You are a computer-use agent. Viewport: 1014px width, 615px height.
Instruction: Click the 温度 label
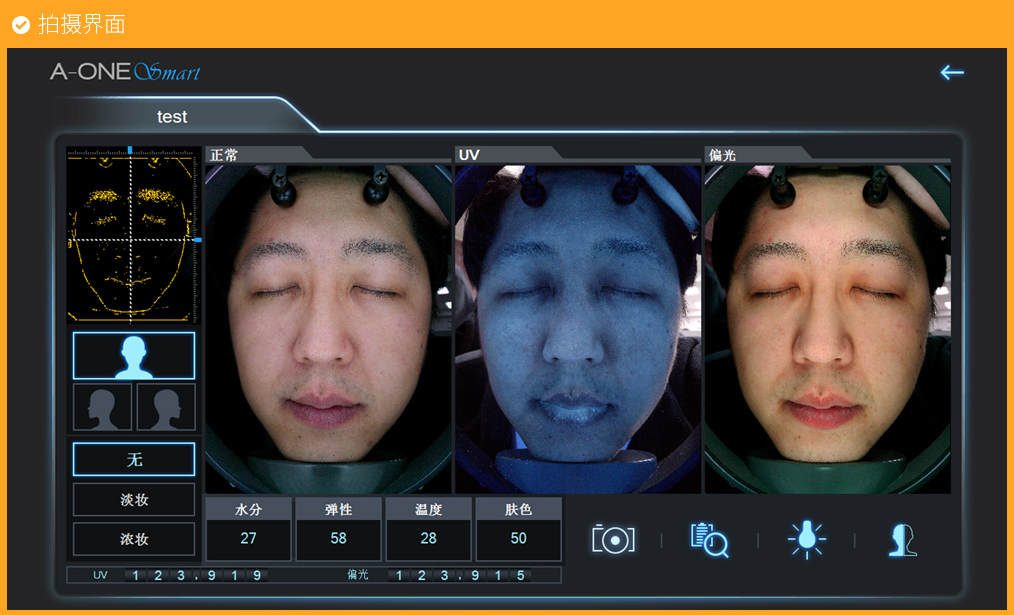coord(428,510)
